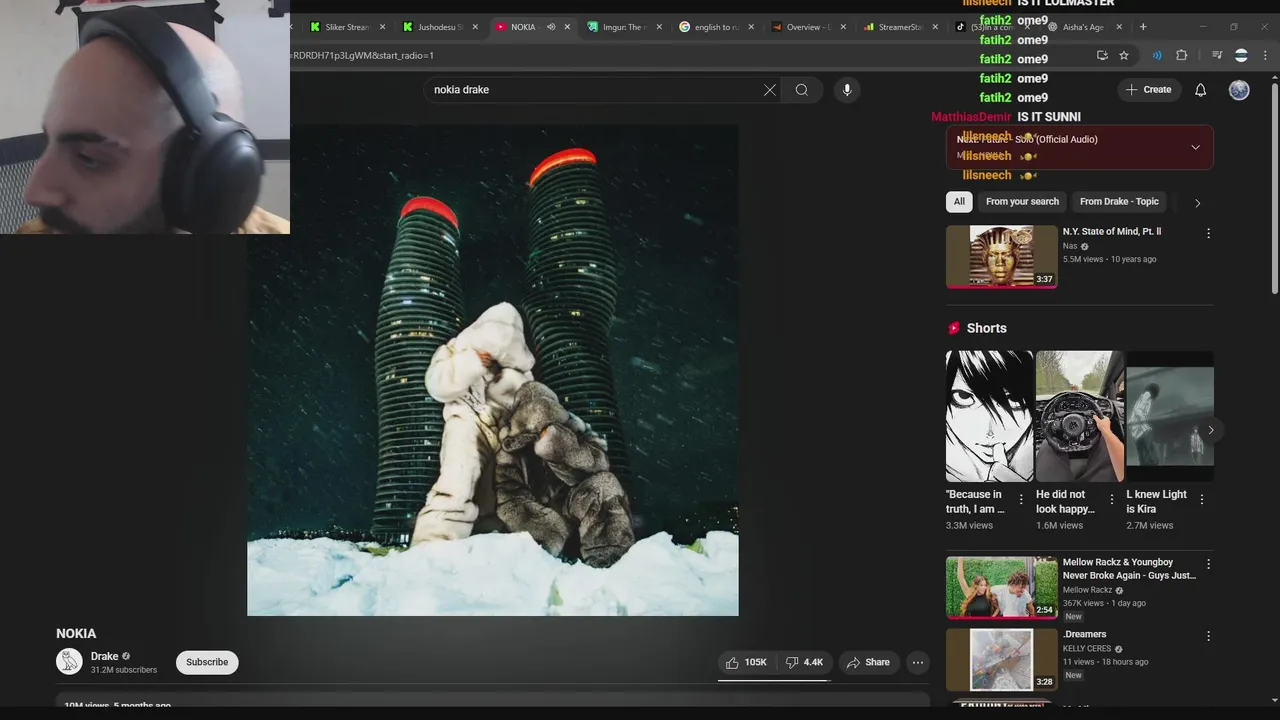This screenshot has height=720, width=1280.
Task: Show more Shorts with the right arrow
Action: [x=1210, y=430]
